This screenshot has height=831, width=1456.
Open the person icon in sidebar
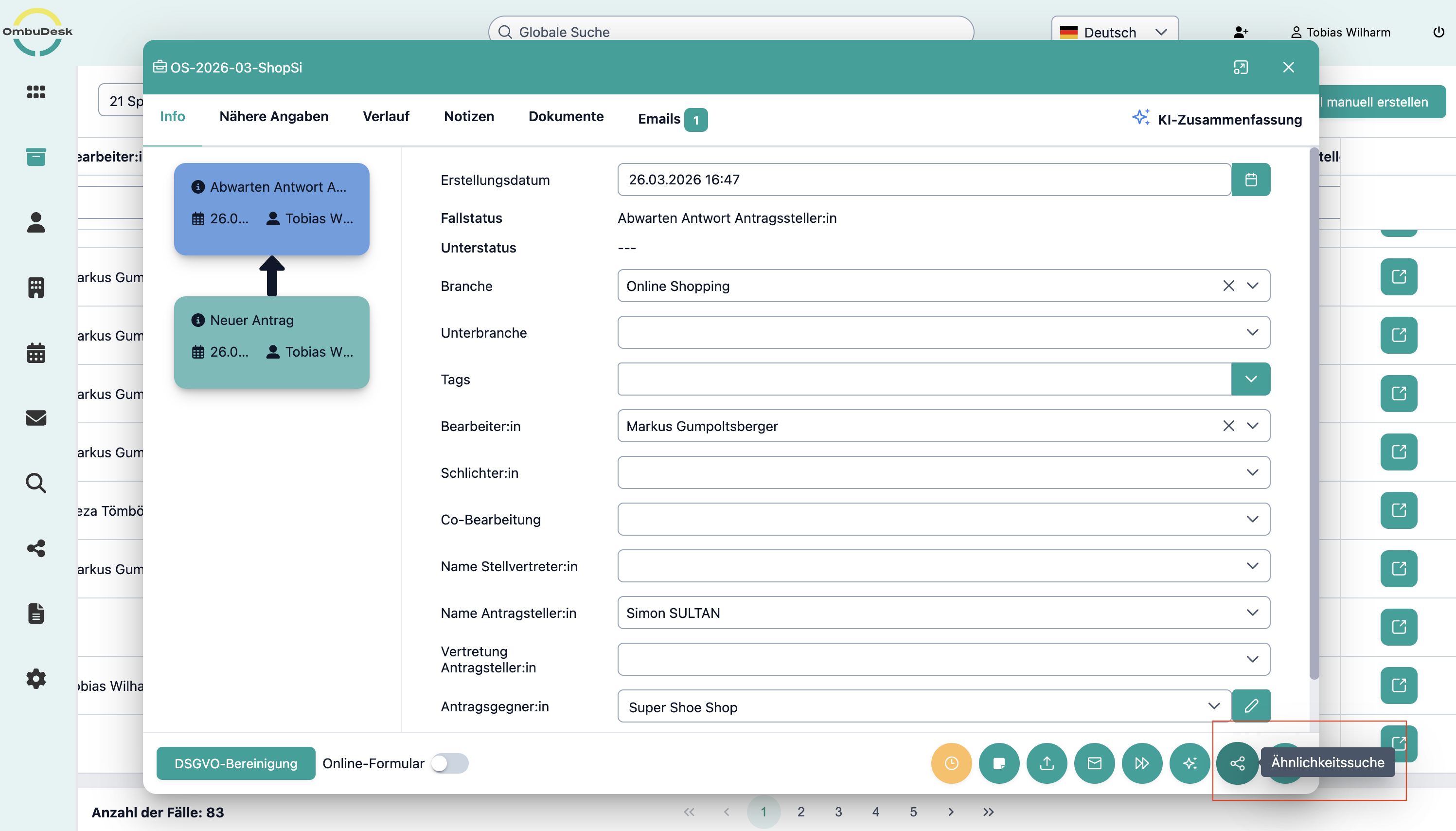pyautogui.click(x=36, y=222)
